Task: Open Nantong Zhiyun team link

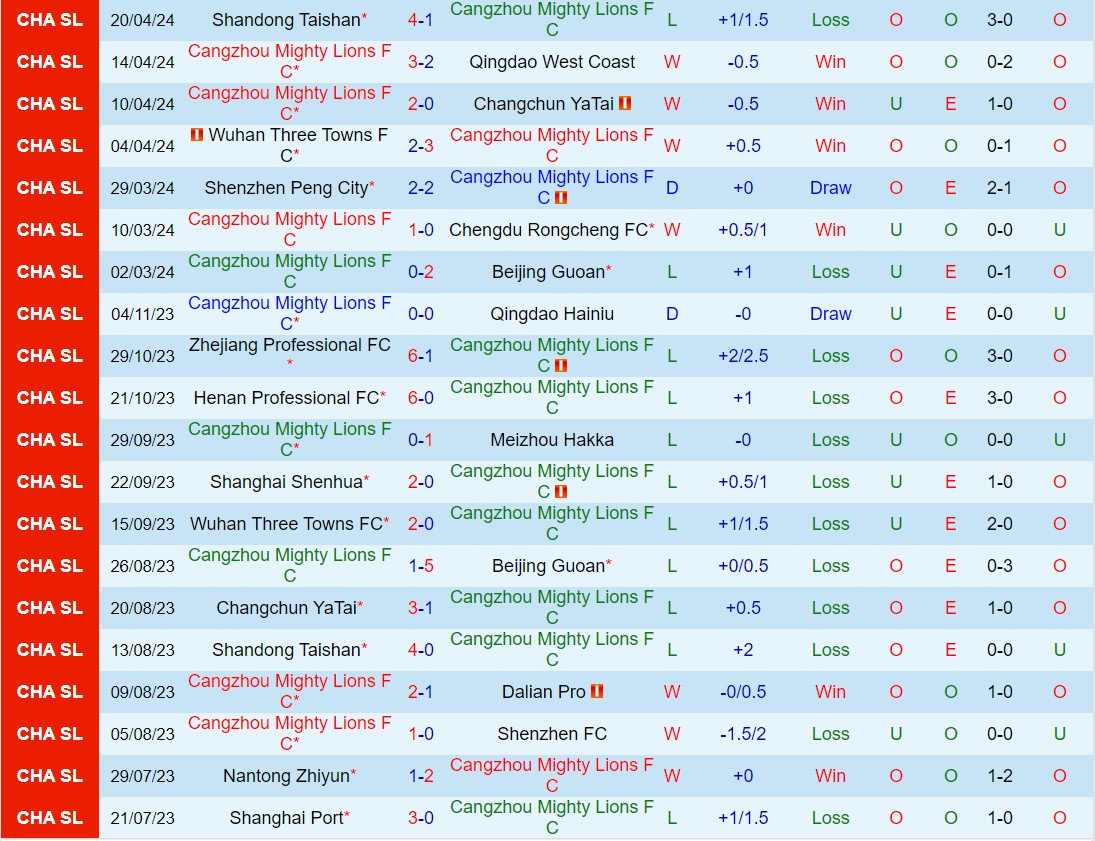Action: [286, 775]
